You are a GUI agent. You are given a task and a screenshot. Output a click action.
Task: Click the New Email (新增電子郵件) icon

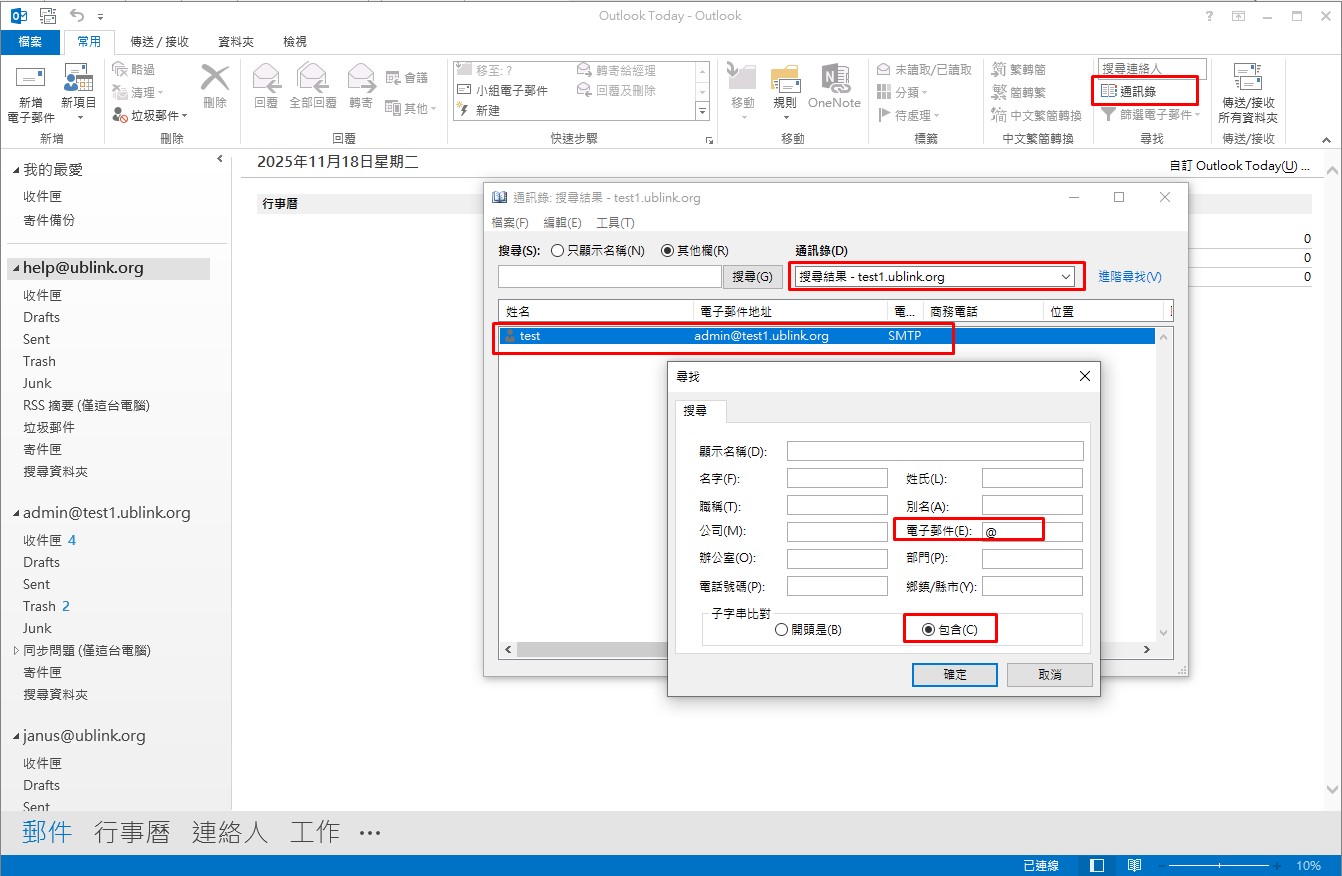coord(31,82)
